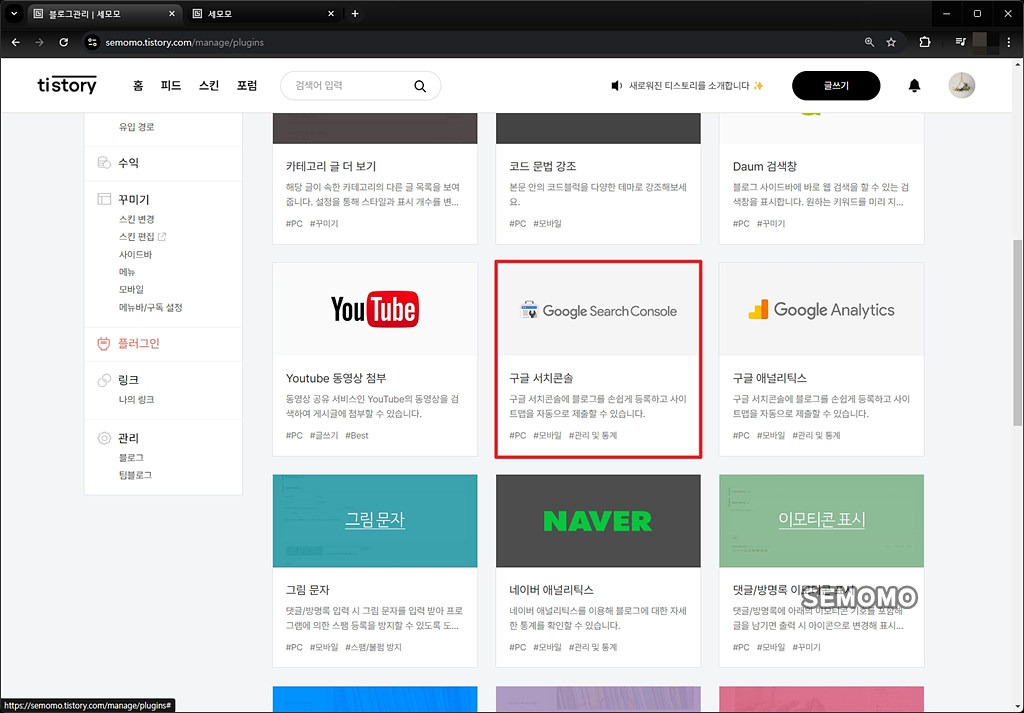Open 스킨 in the top navigation
The width and height of the screenshot is (1024, 713).
tap(209, 86)
